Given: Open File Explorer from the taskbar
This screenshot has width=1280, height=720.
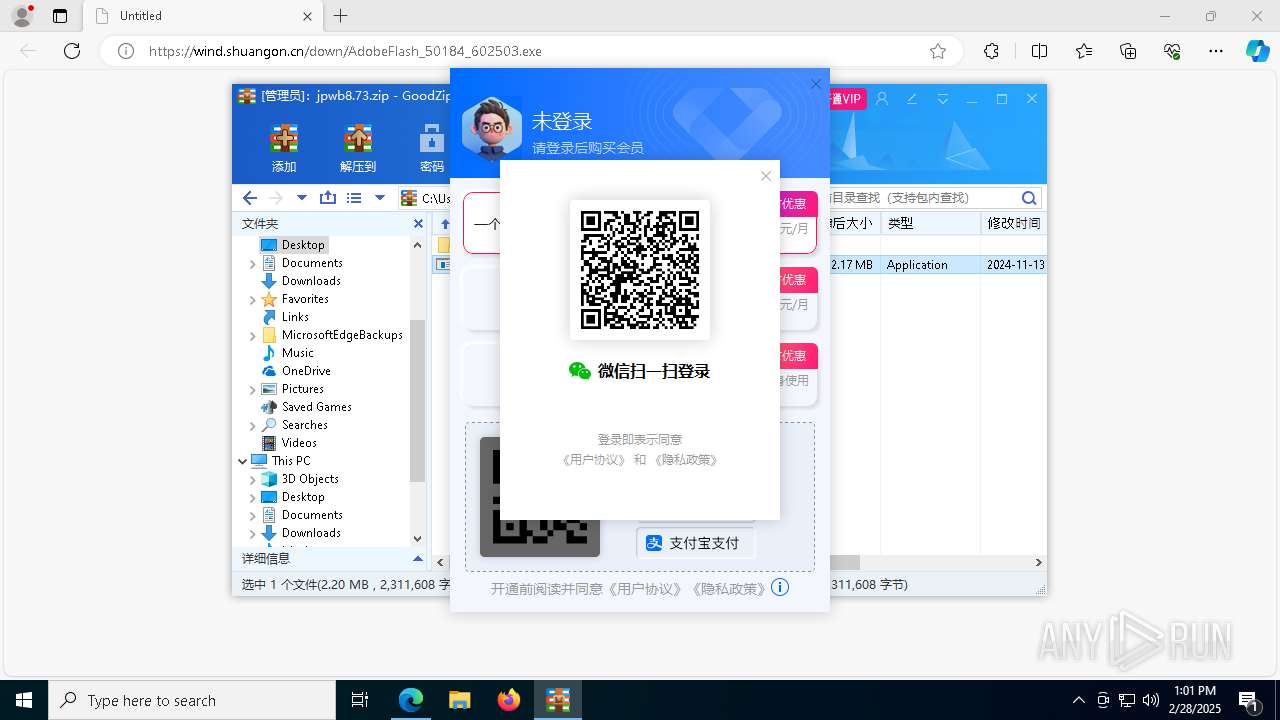Looking at the screenshot, I should click(x=460, y=700).
